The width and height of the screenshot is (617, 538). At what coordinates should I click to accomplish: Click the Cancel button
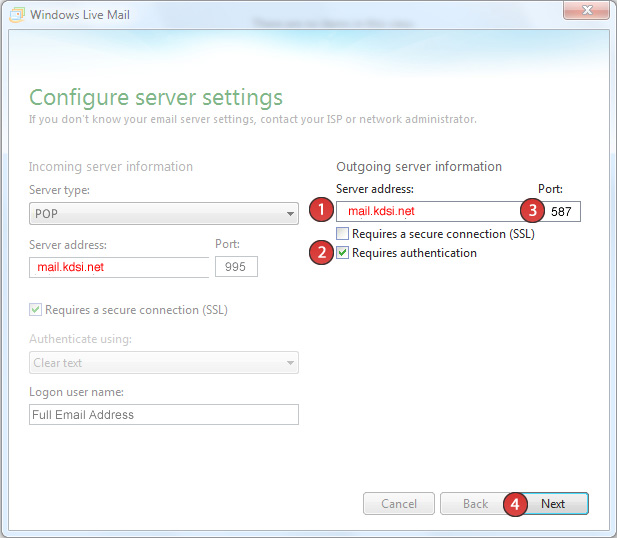pyautogui.click(x=399, y=503)
